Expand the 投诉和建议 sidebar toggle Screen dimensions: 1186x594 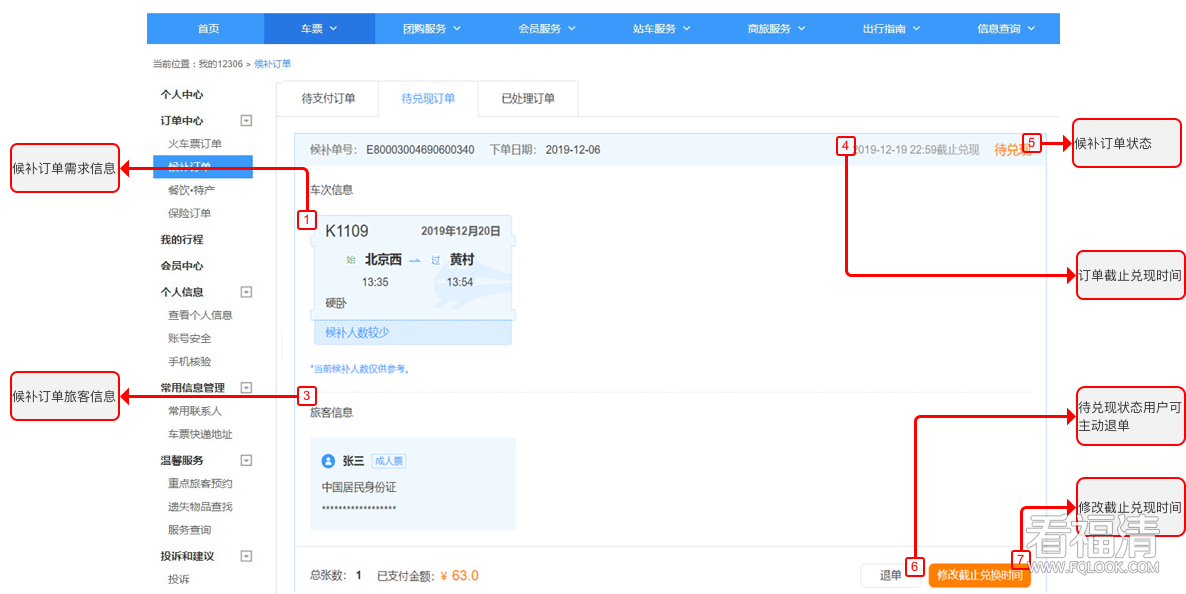tap(246, 556)
